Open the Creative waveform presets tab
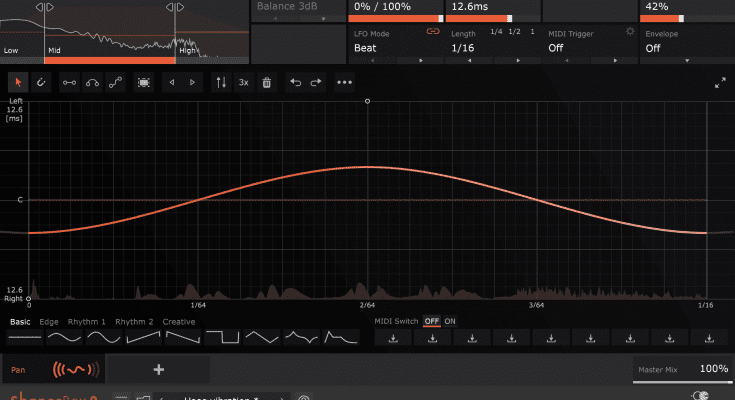The width and height of the screenshot is (735, 400). [179, 321]
